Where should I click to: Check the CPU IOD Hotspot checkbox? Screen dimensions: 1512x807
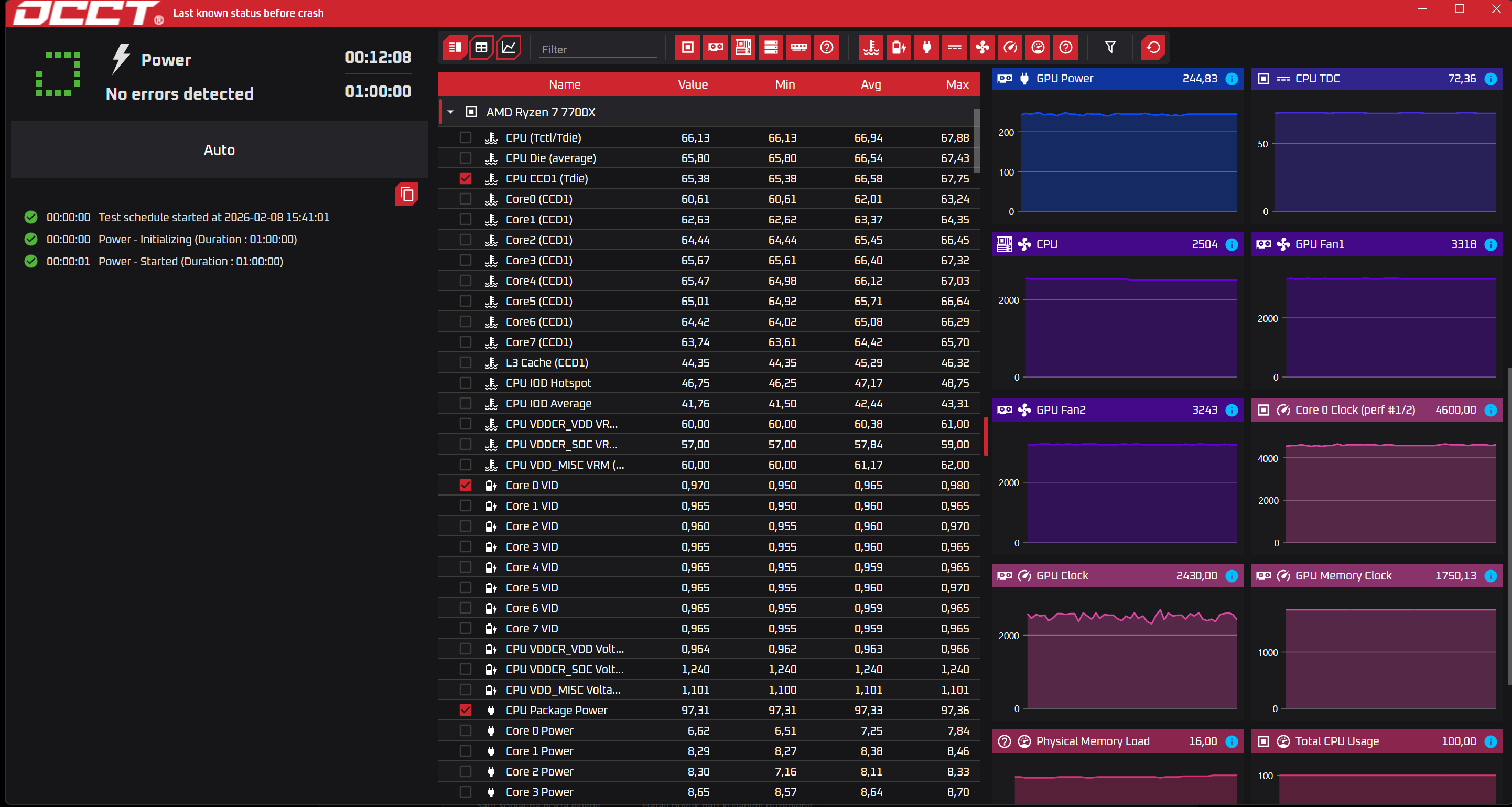tap(466, 383)
